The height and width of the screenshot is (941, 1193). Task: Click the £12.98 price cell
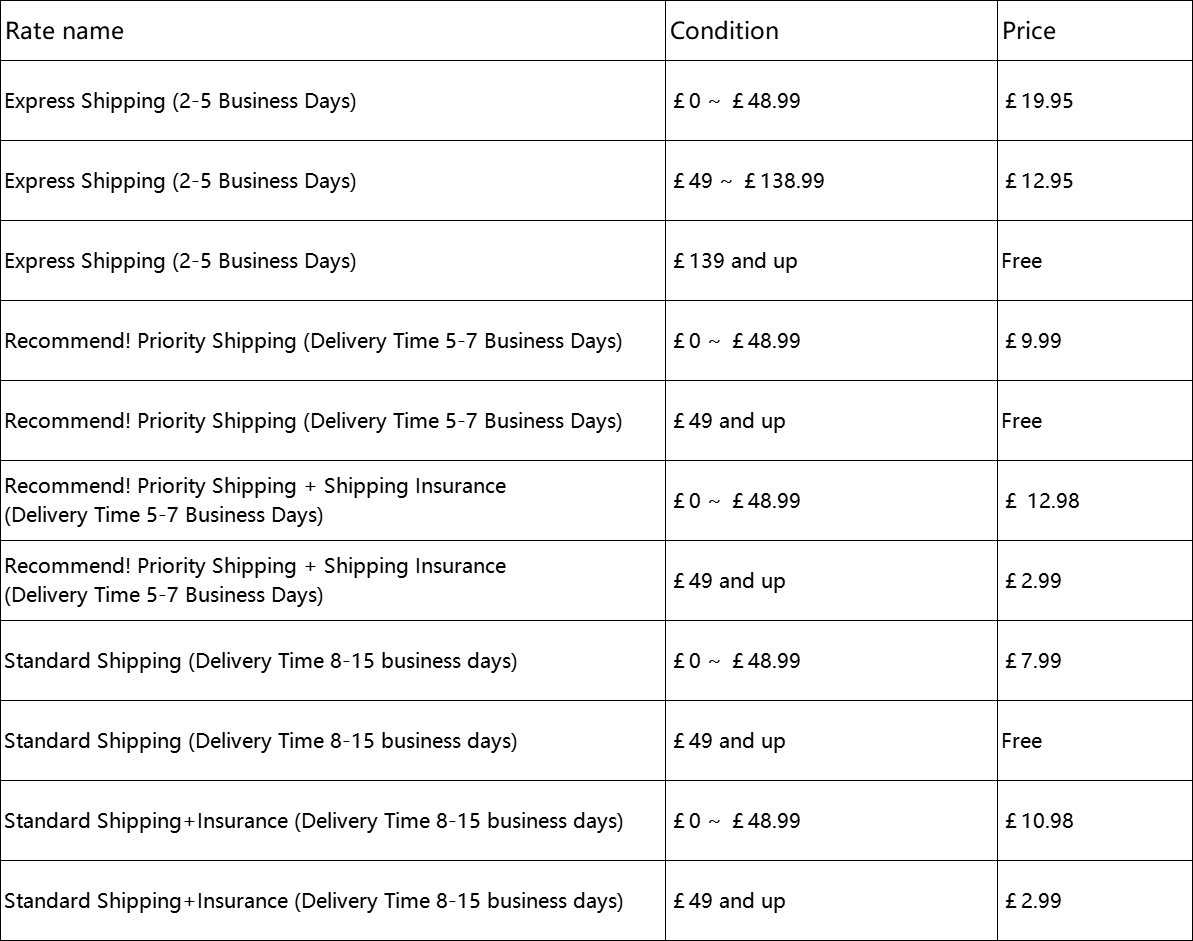1042,501
